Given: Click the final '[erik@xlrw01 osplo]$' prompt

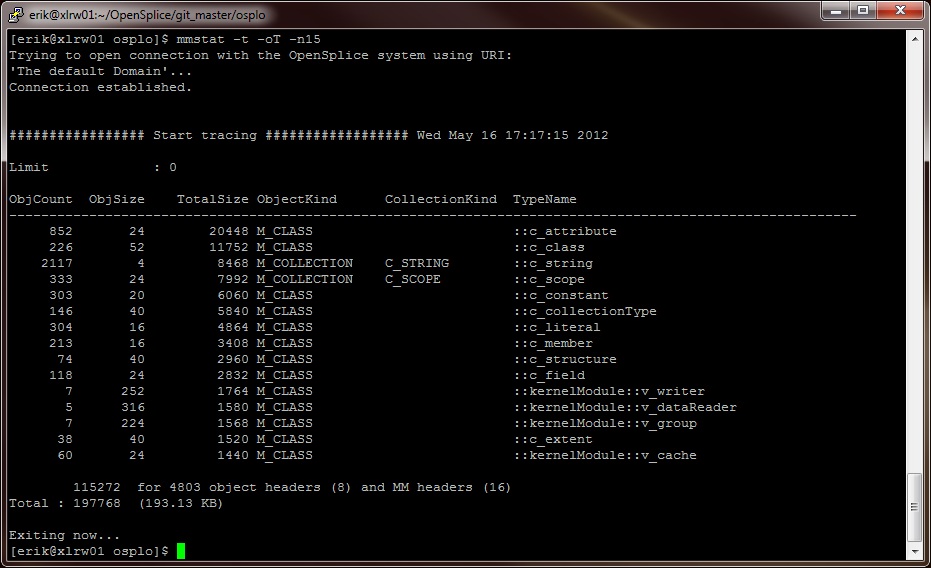Looking at the screenshot, I should point(89,551).
